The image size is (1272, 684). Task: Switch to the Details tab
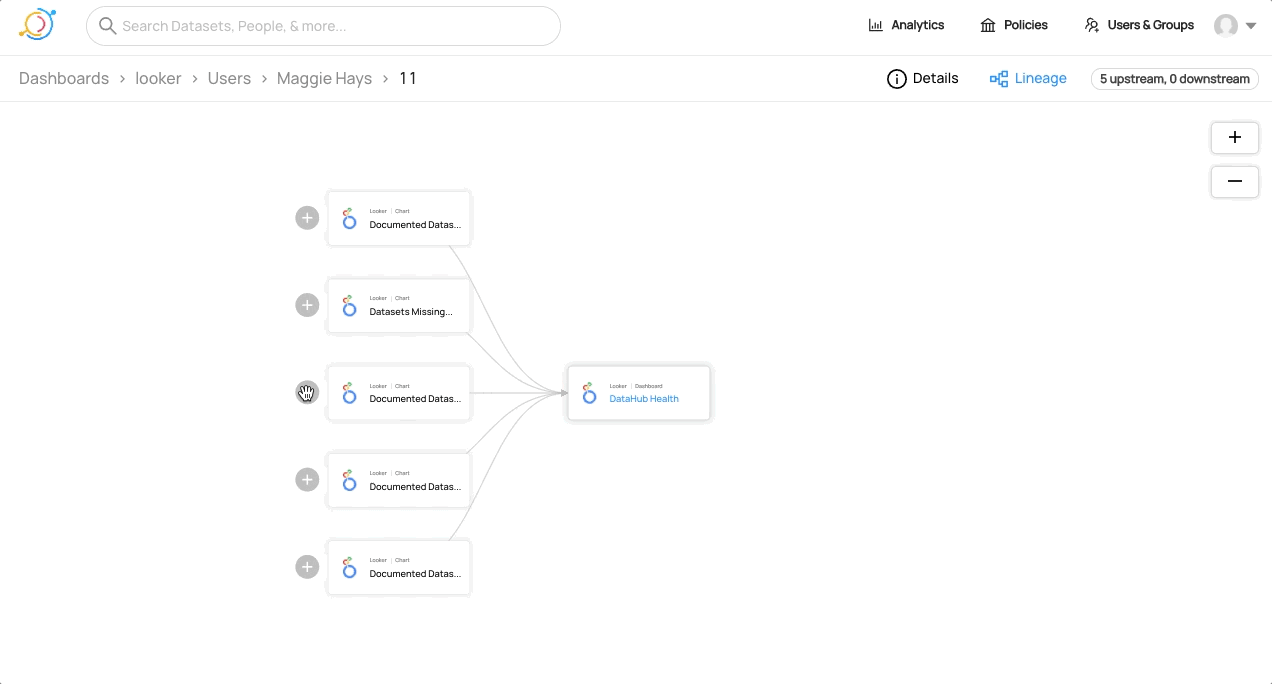pyautogui.click(x=922, y=78)
